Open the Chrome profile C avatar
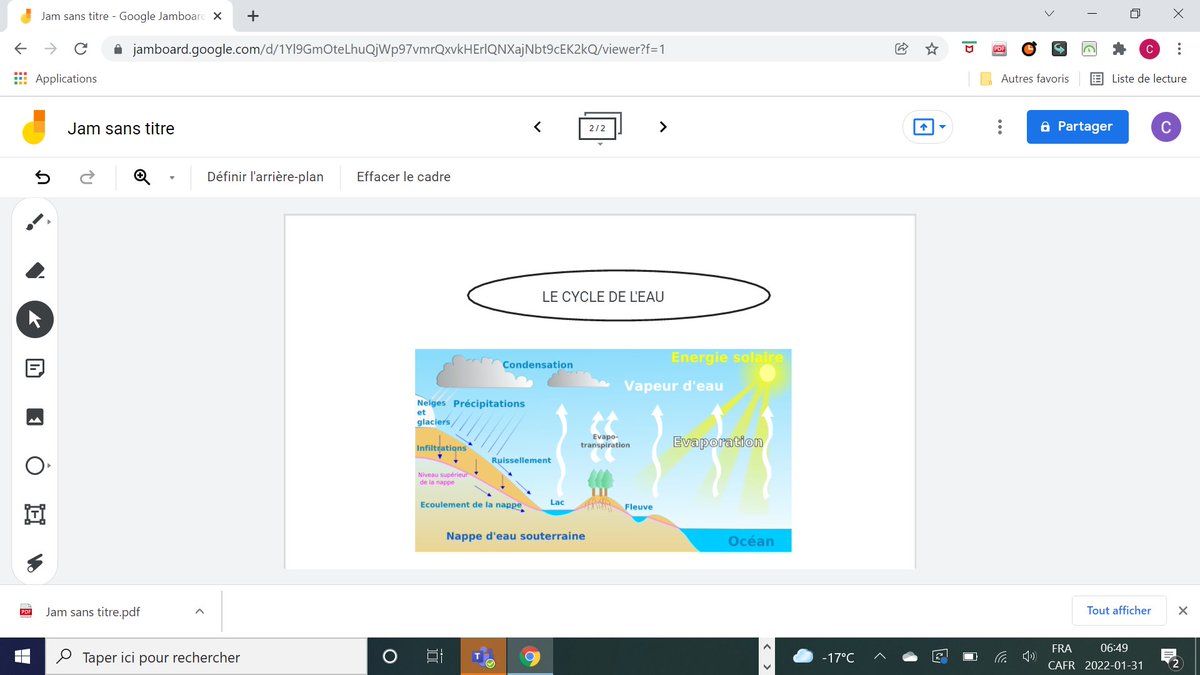 coord(1150,48)
